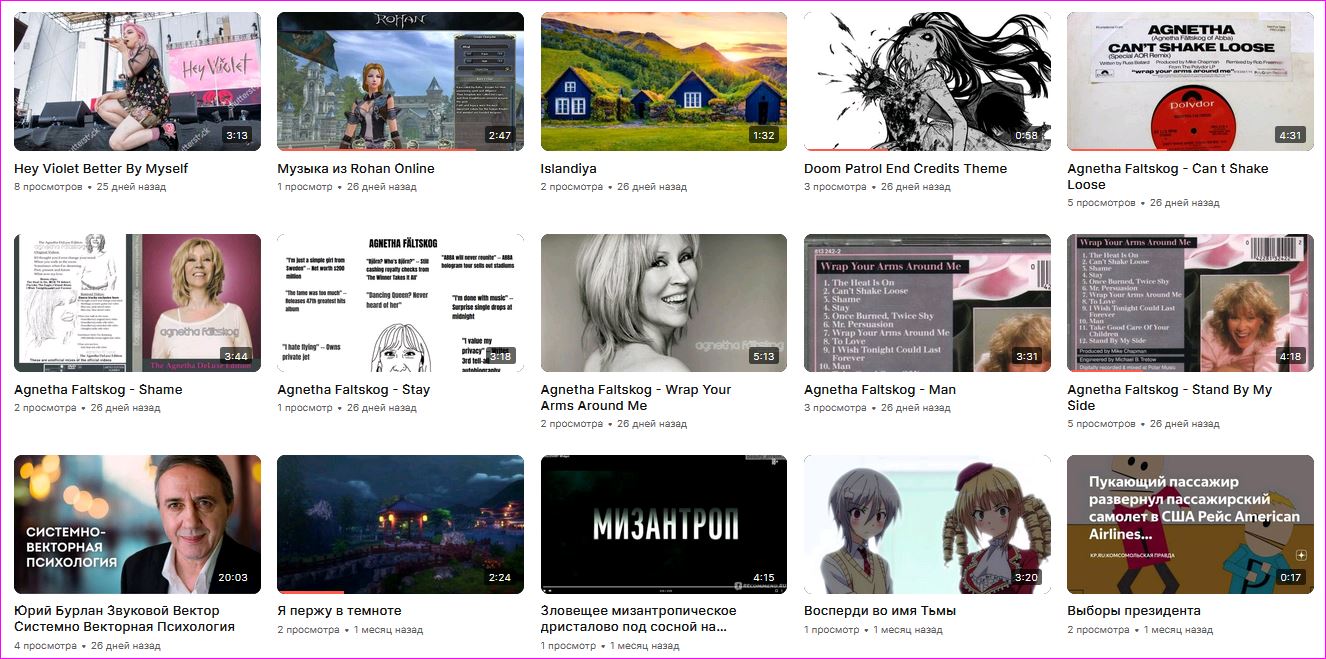Open the МИЗАНТРОП video thumbnail
This screenshot has height=659, width=1326.
[664, 524]
